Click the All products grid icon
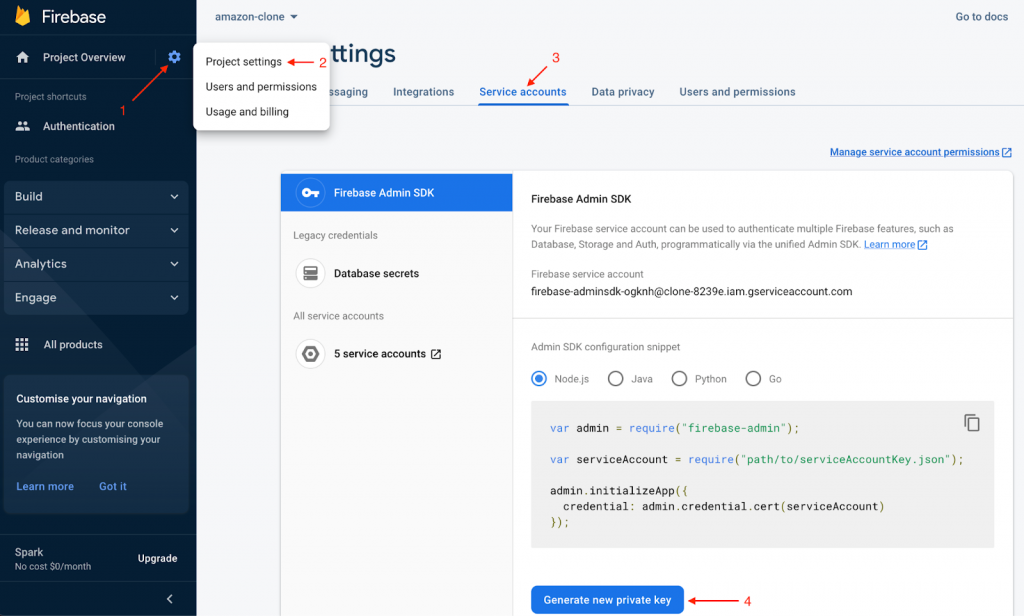Screen dimensions: 1024x616 [22, 345]
